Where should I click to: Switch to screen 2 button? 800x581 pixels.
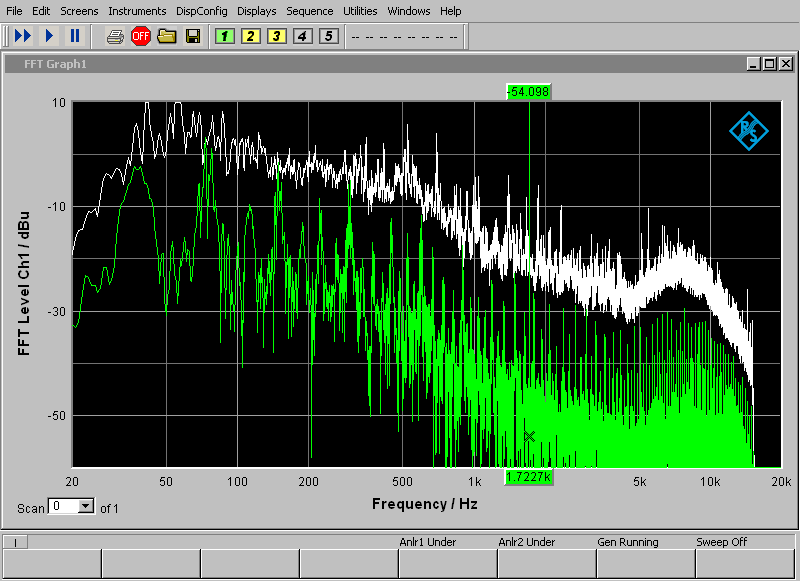(251, 36)
